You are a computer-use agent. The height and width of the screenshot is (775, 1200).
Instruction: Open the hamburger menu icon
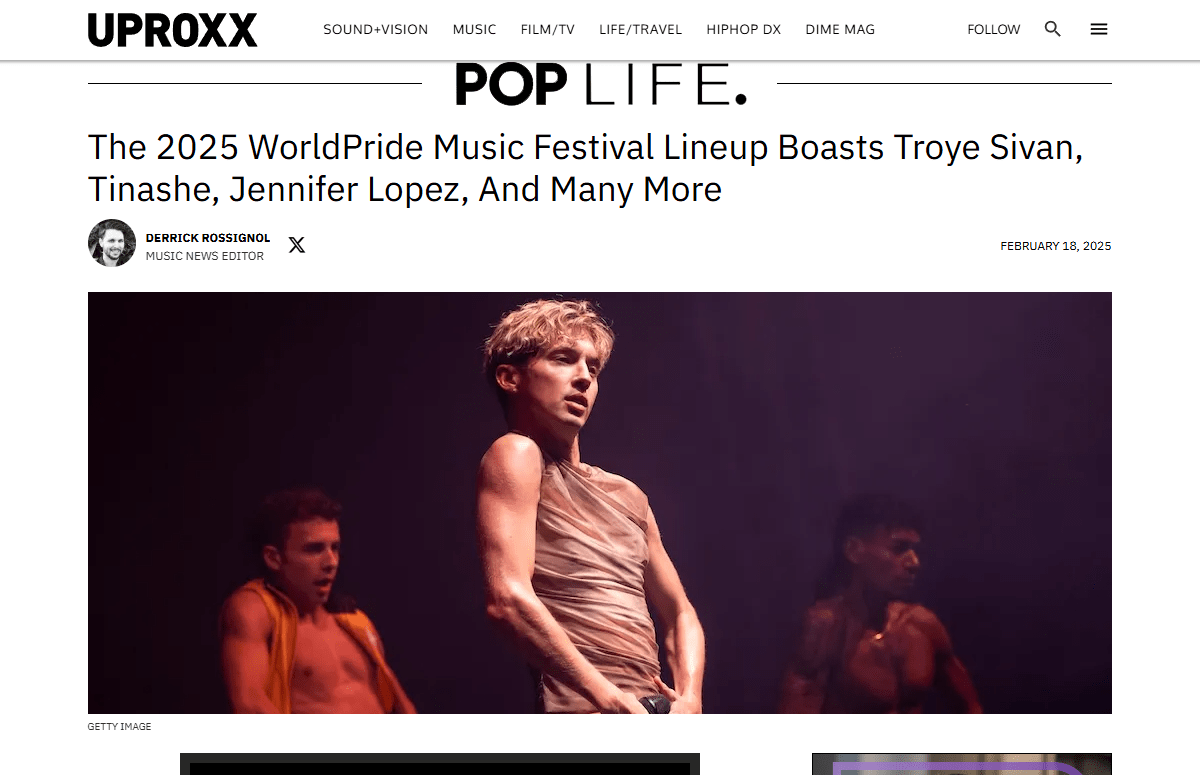pos(1099,29)
